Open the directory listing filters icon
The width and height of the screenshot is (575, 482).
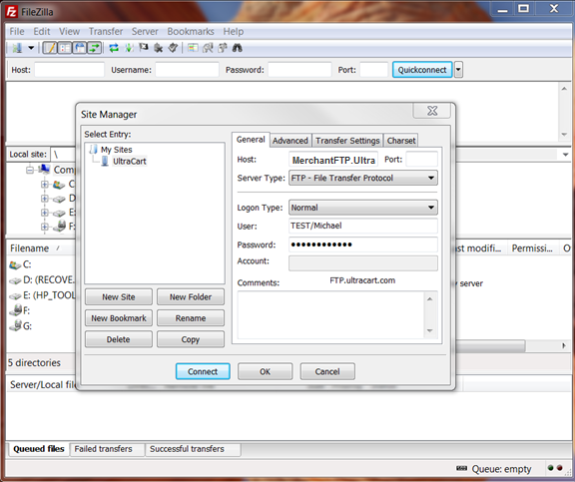[193, 48]
